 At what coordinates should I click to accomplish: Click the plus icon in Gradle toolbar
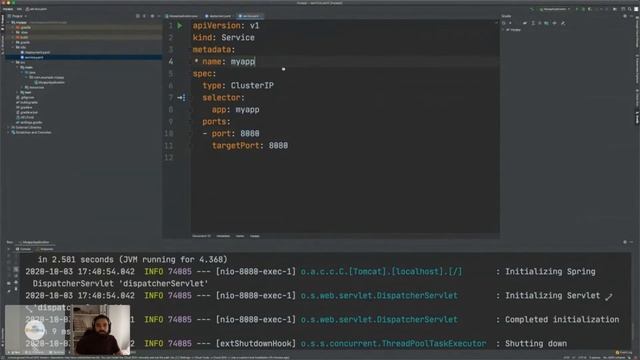pyautogui.click(x=510, y=23)
